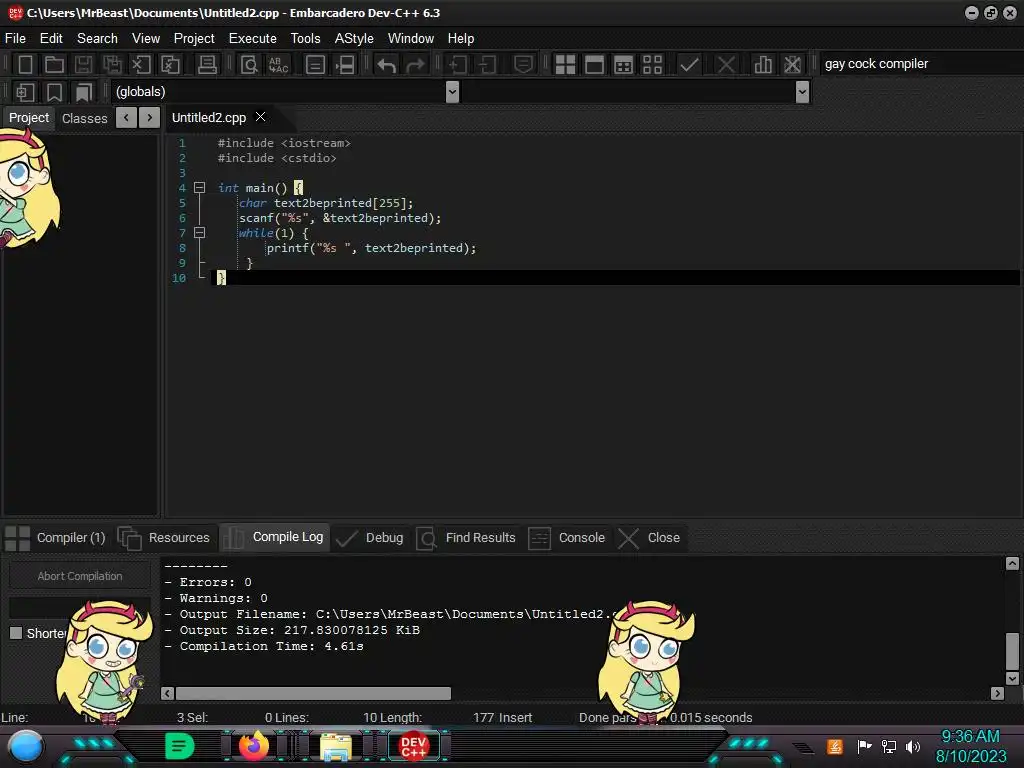Screen dimensions: 1024x768
Task: Click the Compile & Run icon
Action: (624, 65)
